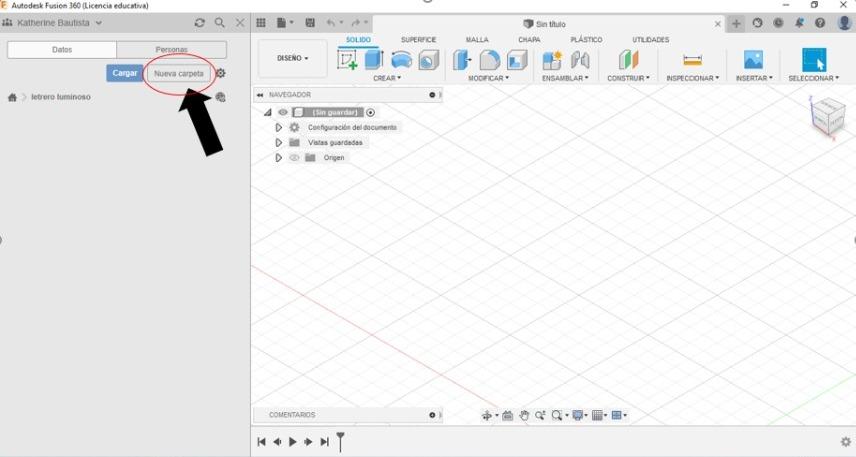Save the document with the disk icon
This screenshot has height=457, width=856.
pyautogui.click(x=310, y=23)
